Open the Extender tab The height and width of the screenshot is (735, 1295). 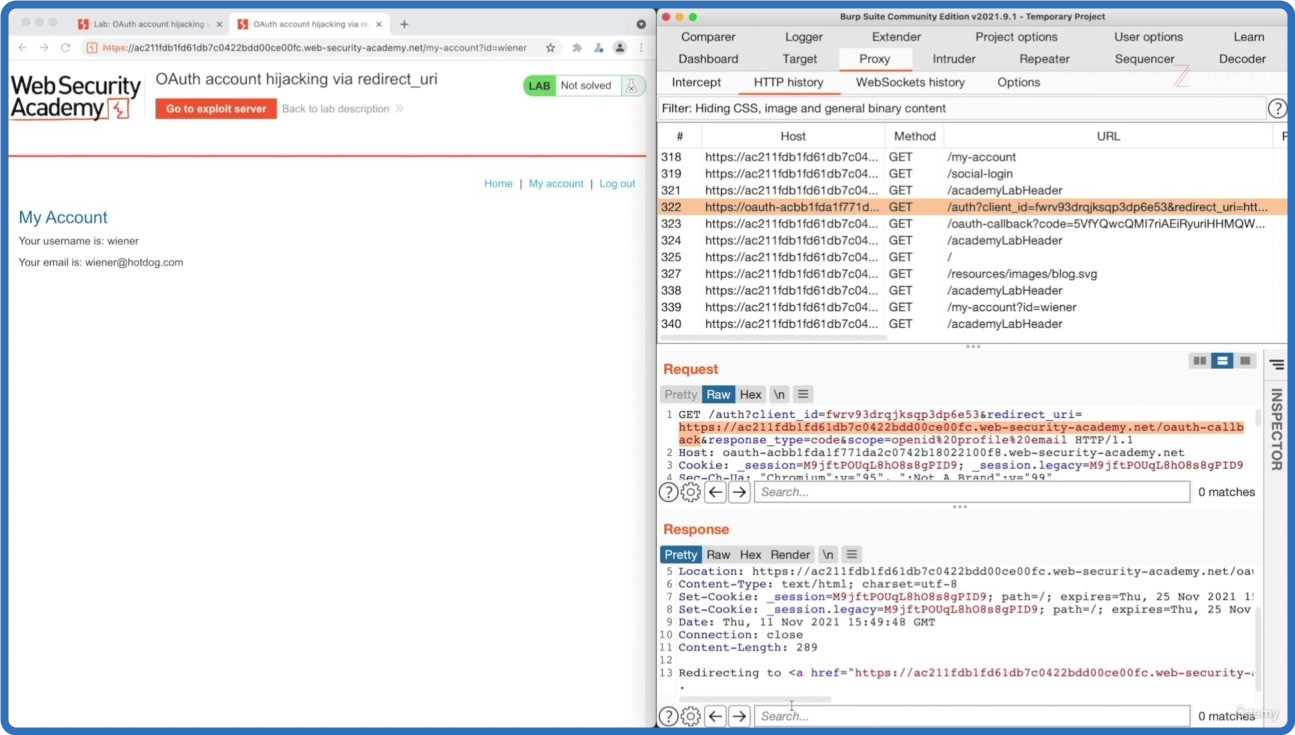(896, 37)
